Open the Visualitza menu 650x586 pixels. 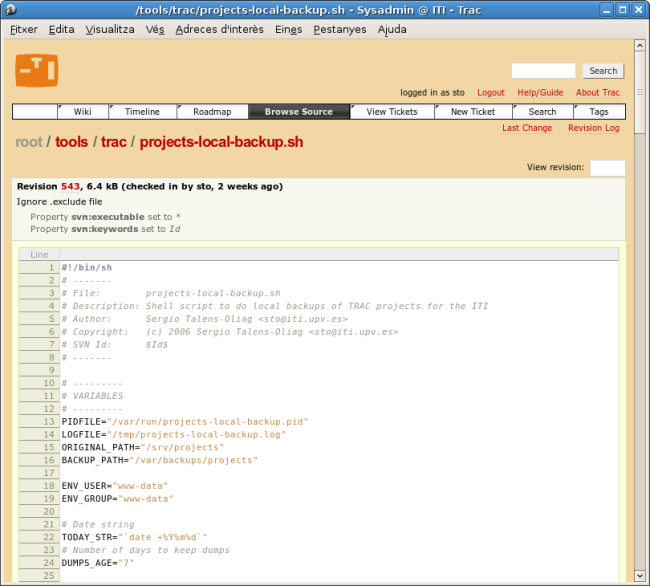pyautogui.click(x=110, y=29)
